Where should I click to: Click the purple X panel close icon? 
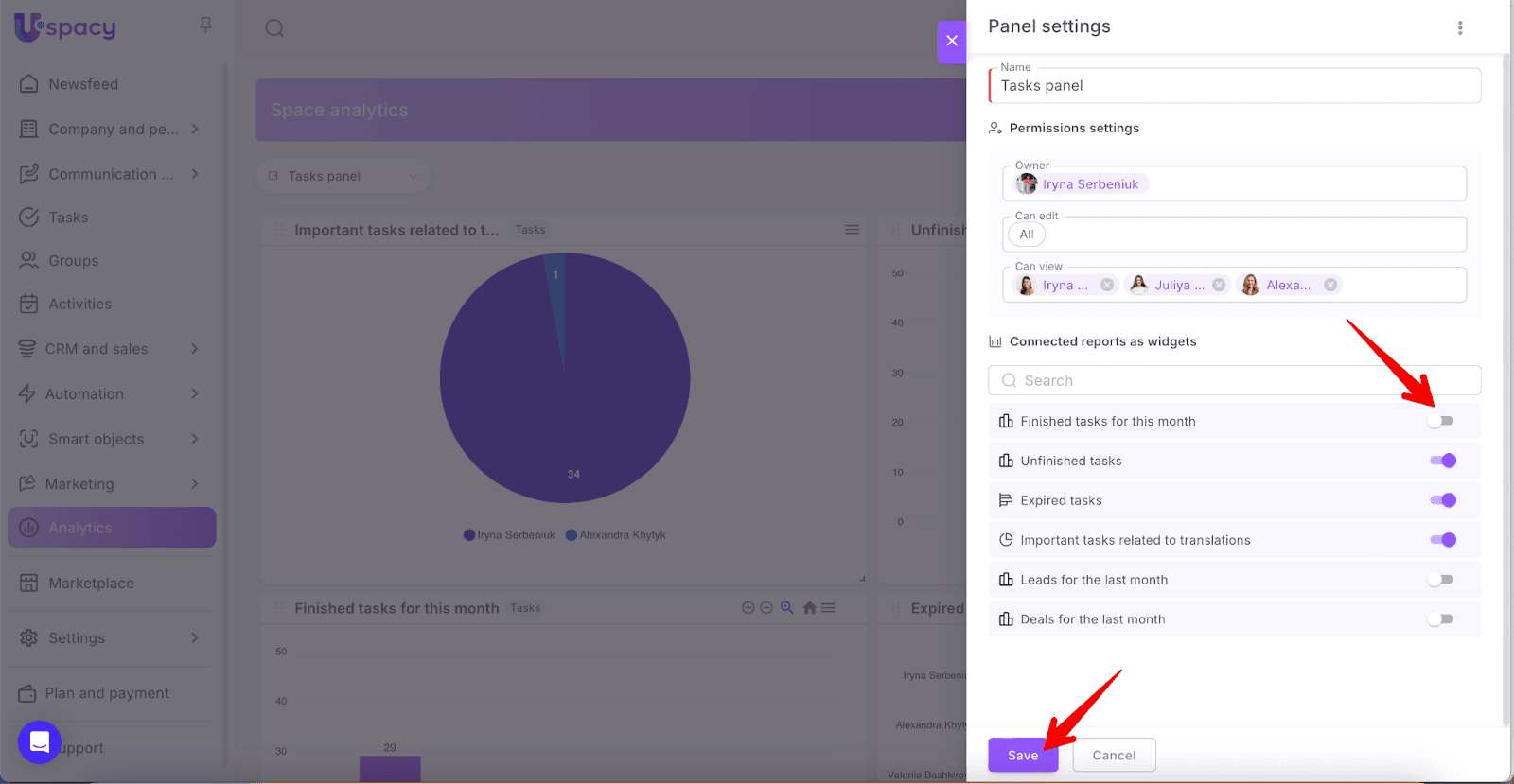coord(952,41)
